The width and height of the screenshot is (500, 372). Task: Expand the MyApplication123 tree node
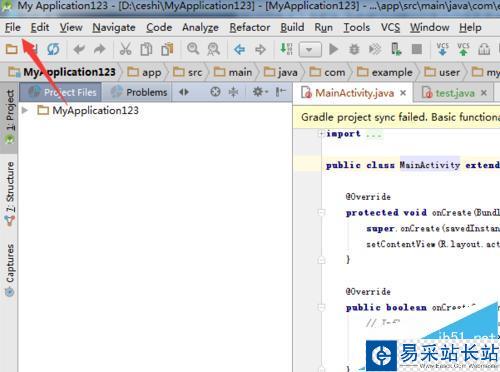(x=25, y=110)
